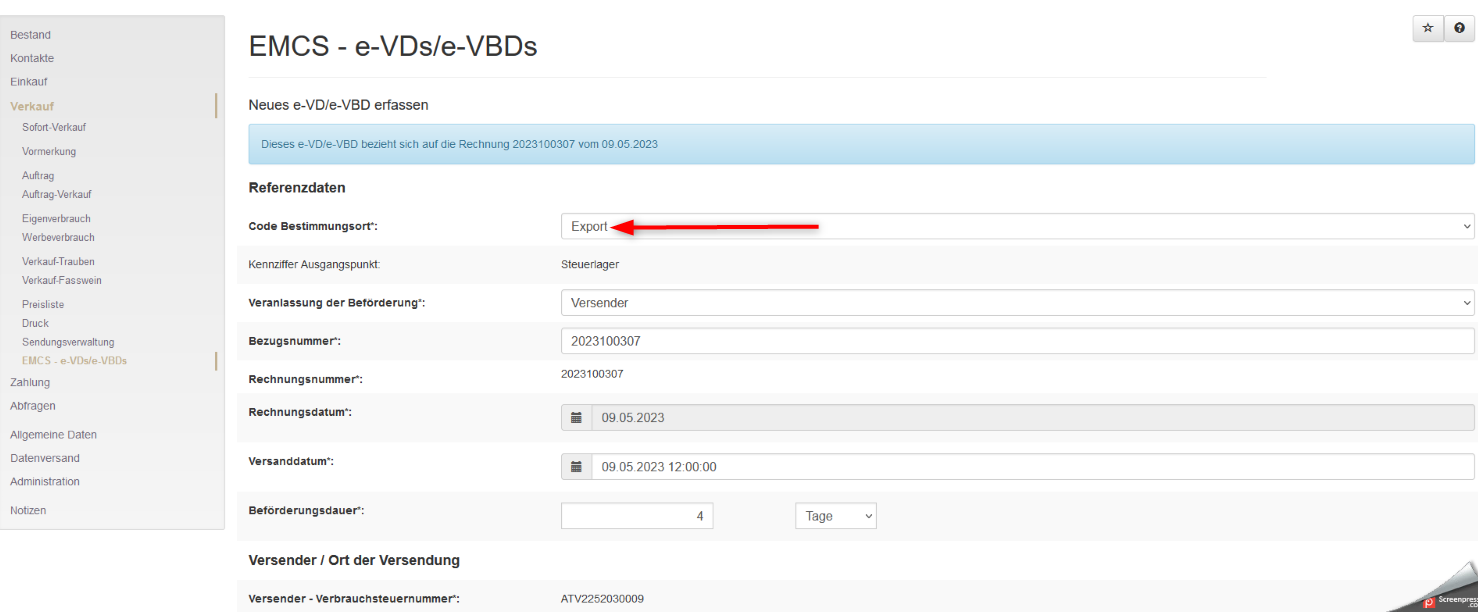Go to the Notizen section

(x=27, y=510)
